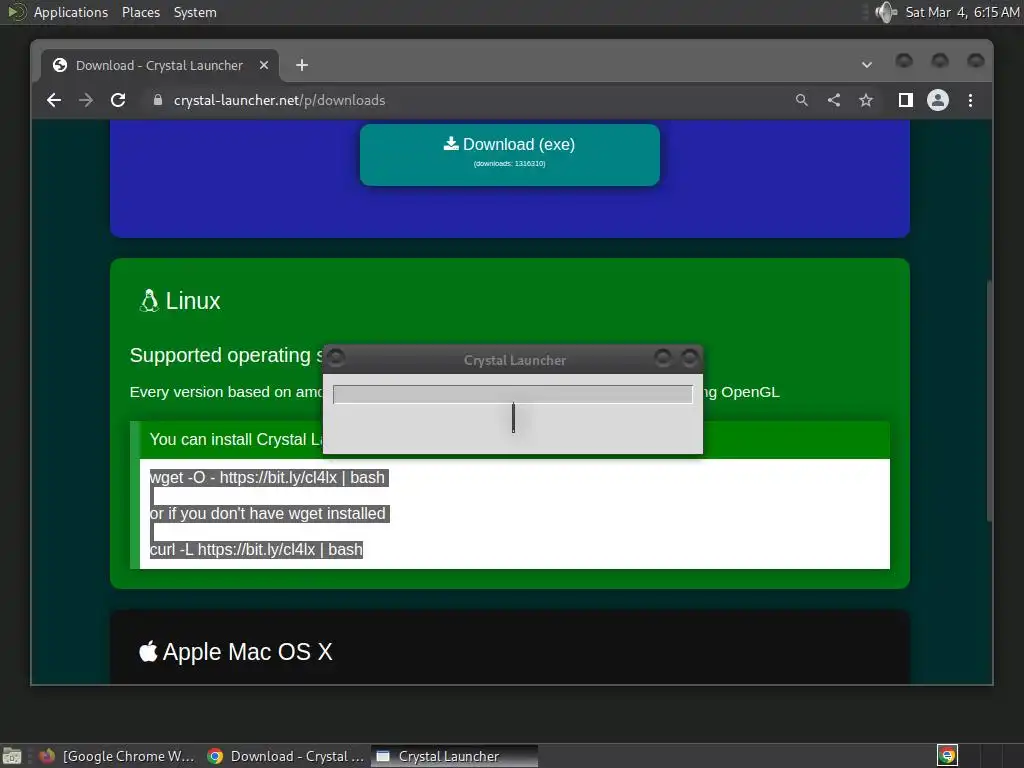Open Chrome side panel
This screenshot has width=1024, height=768.
[x=906, y=100]
